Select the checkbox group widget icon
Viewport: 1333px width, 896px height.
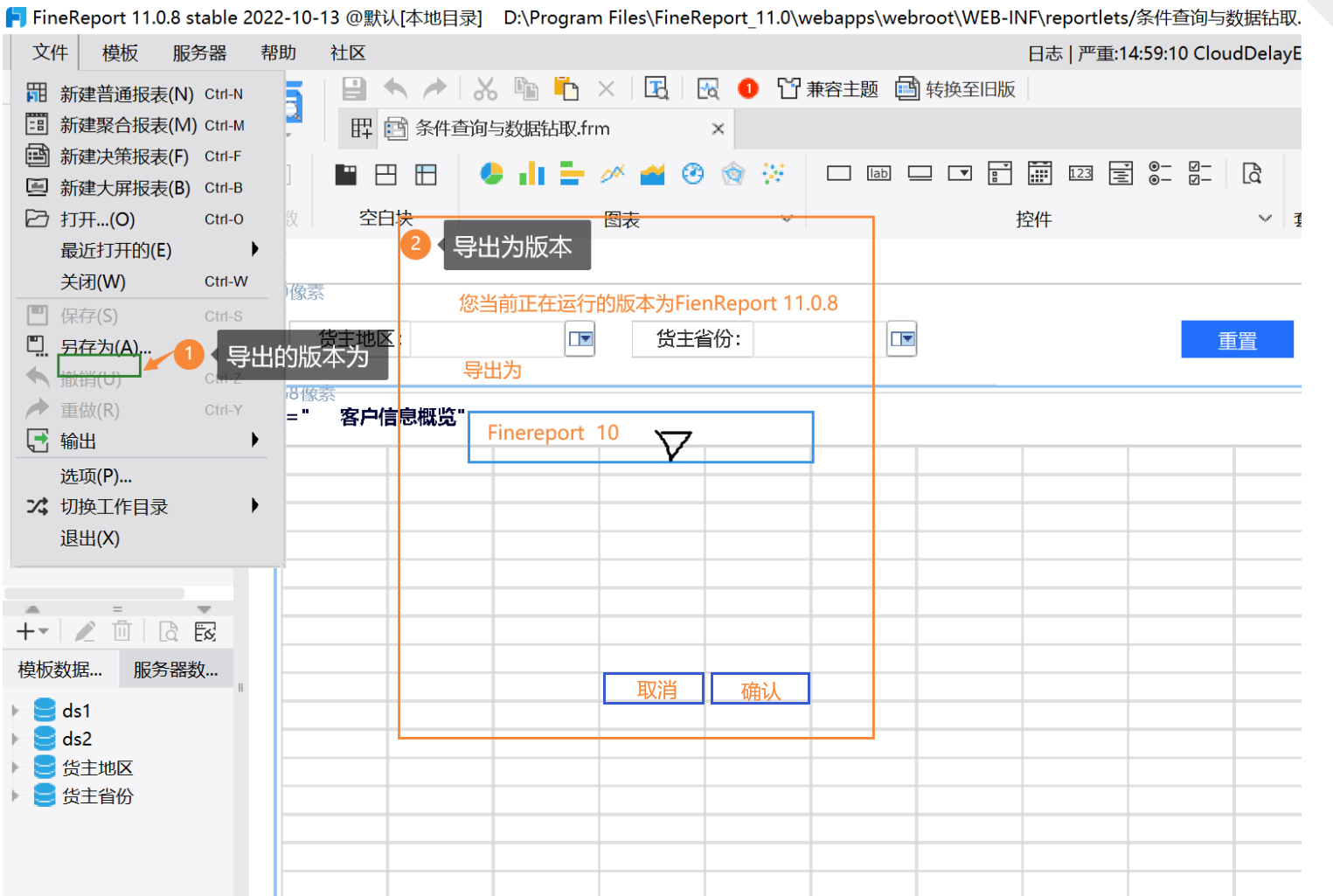coord(1200,173)
